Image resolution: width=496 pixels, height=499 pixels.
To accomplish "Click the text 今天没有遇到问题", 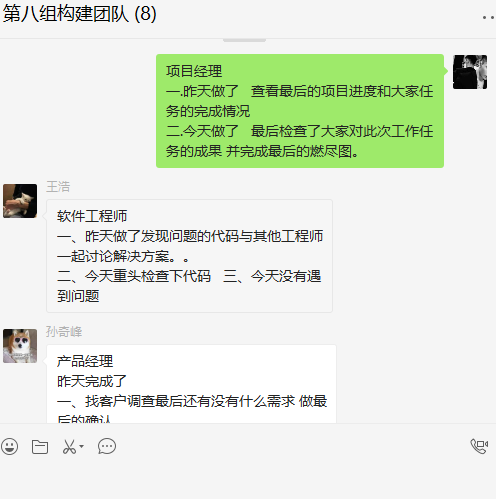I will click(189, 286).
